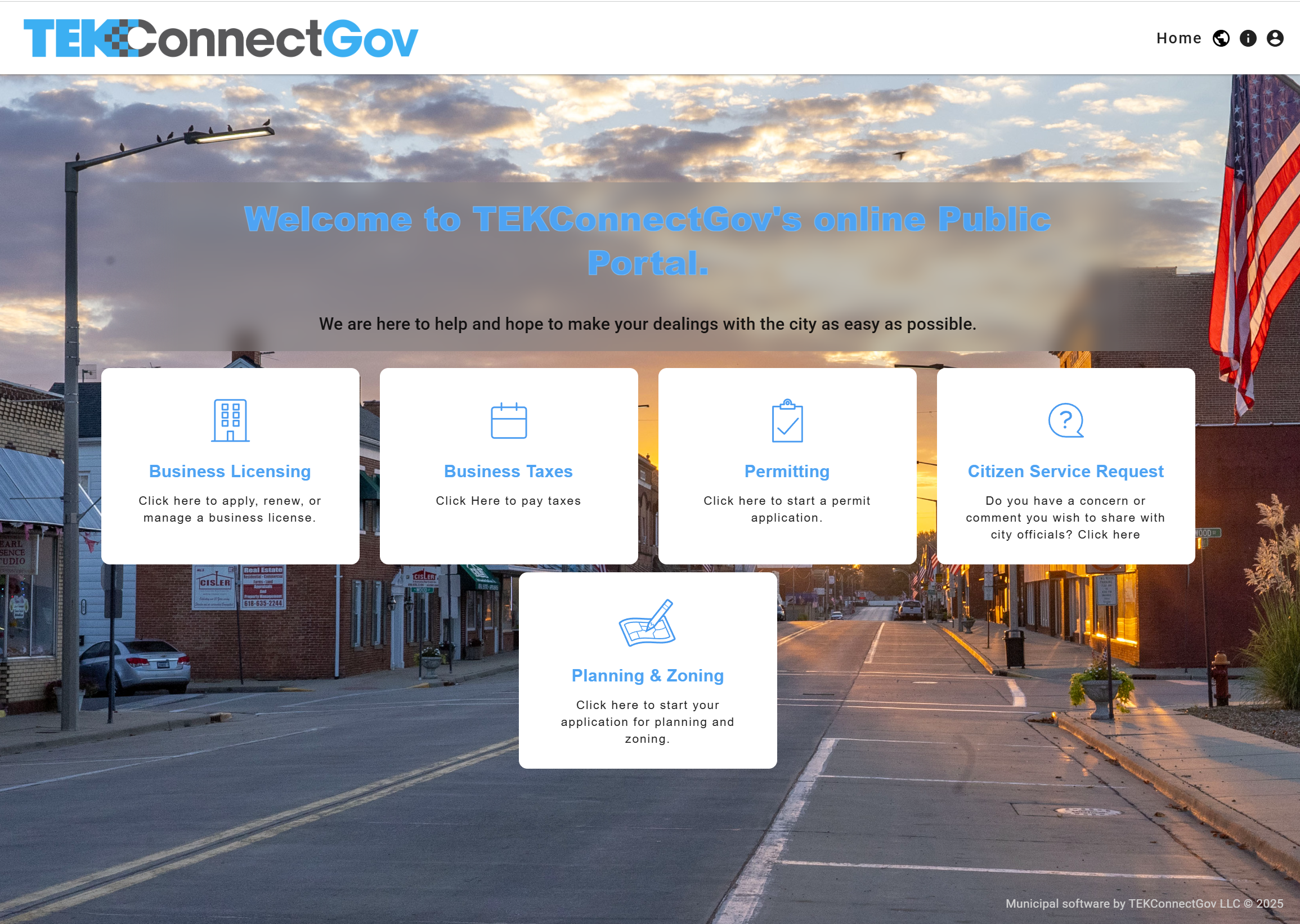Click the TEKConnectGov logo
Viewport: 1300px width, 924px height.
point(221,38)
